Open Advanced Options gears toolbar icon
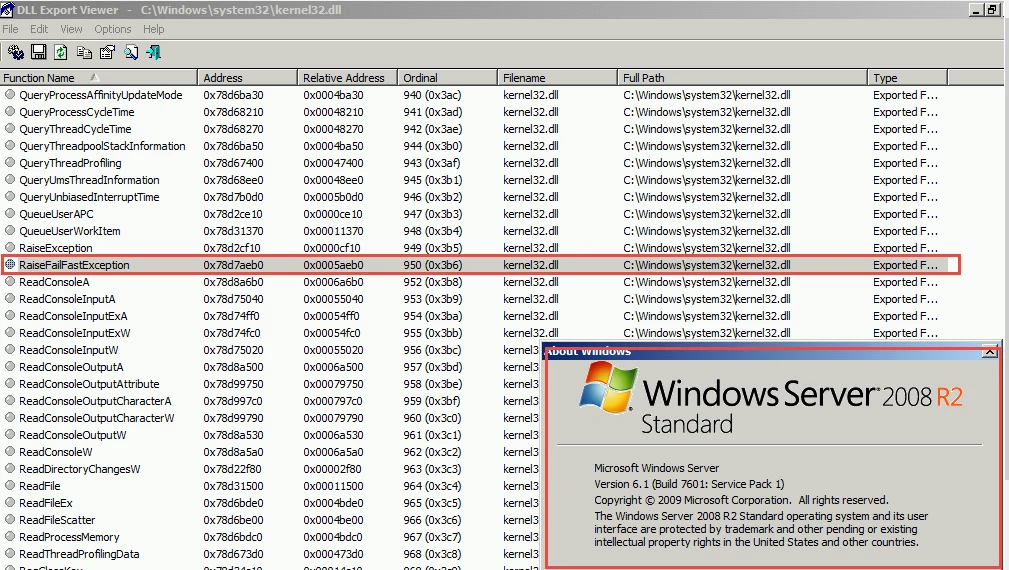The height and width of the screenshot is (570, 1009). pos(15,52)
